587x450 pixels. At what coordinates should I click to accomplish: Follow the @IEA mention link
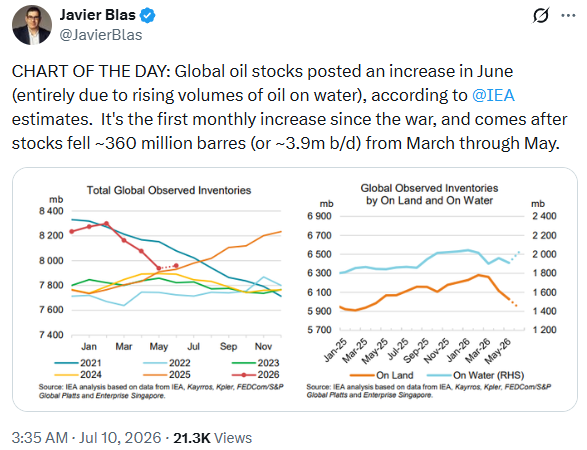click(x=493, y=95)
